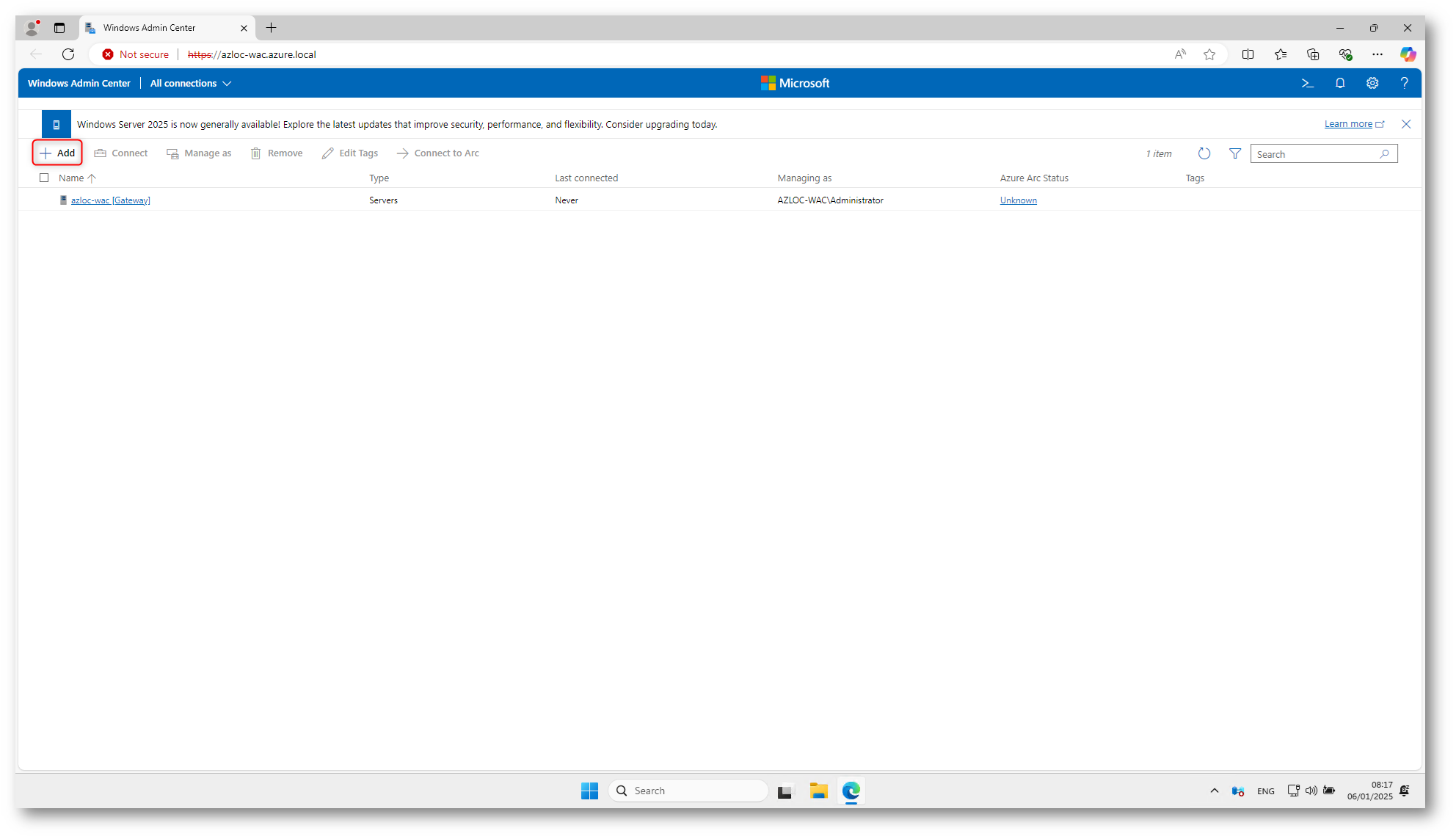Click the Edge Copilot icon

[x=1407, y=54]
